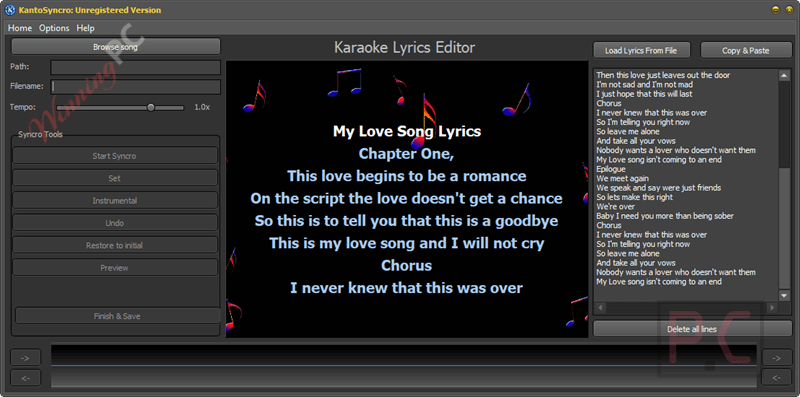Click the Undo button
The image size is (800, 397).
[115, 223]
